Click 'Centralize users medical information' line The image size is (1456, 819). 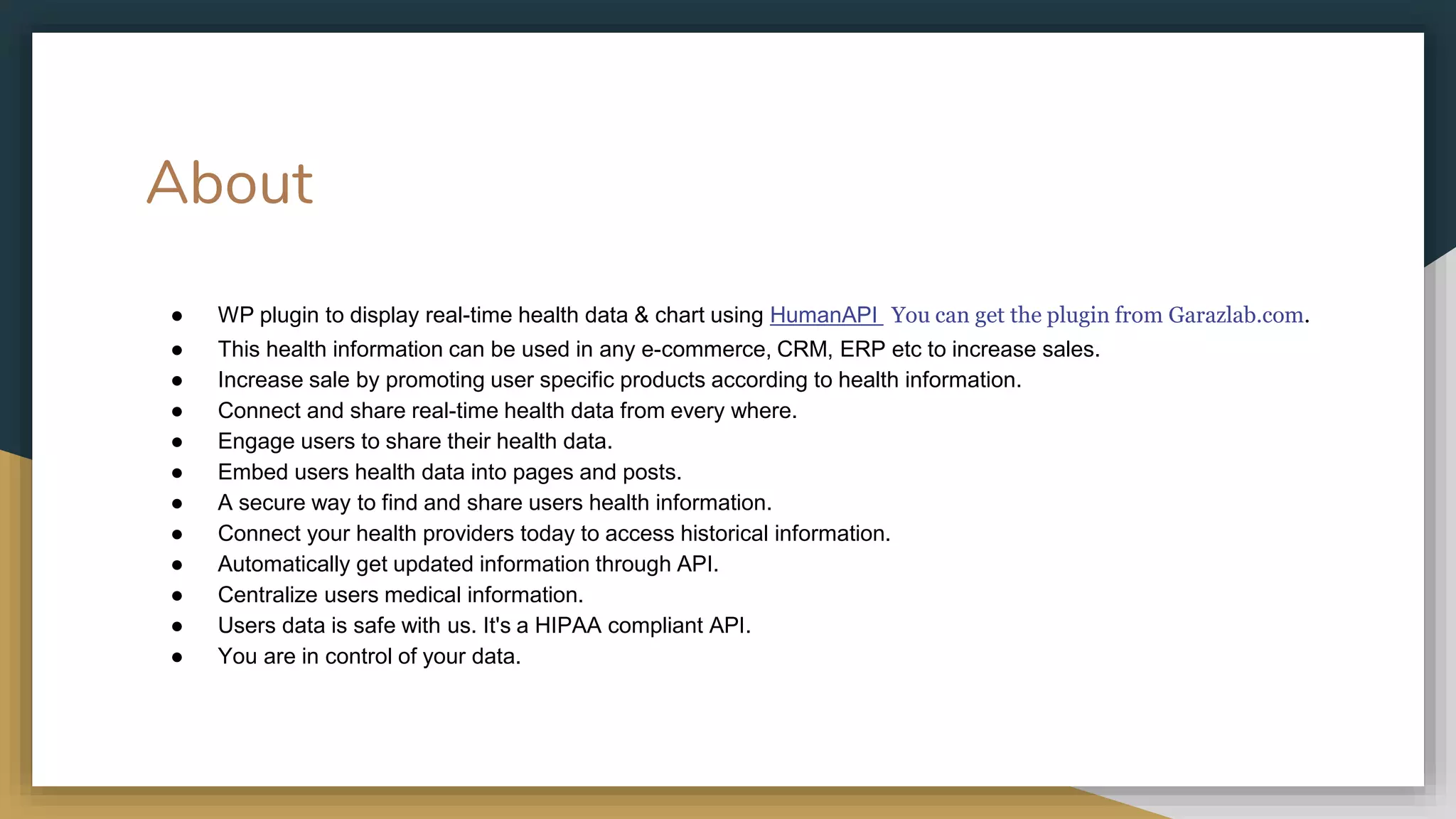pyautogui.click(x=400, y=594)
